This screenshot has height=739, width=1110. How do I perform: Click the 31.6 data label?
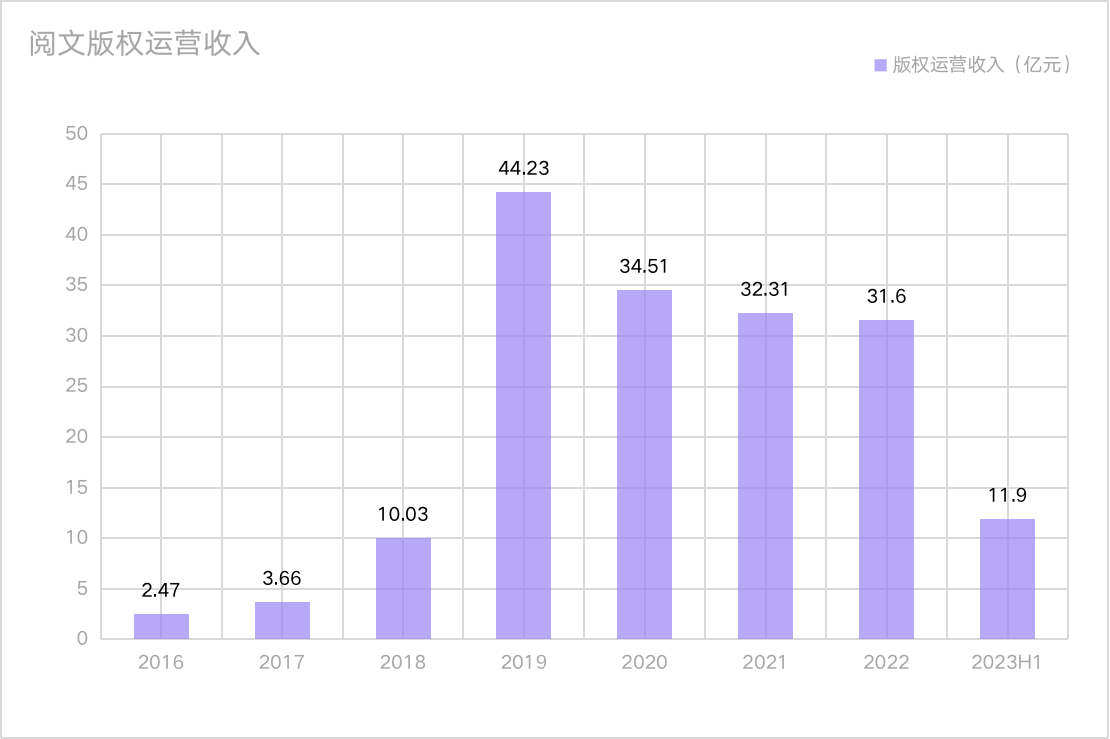pos(886,296)
